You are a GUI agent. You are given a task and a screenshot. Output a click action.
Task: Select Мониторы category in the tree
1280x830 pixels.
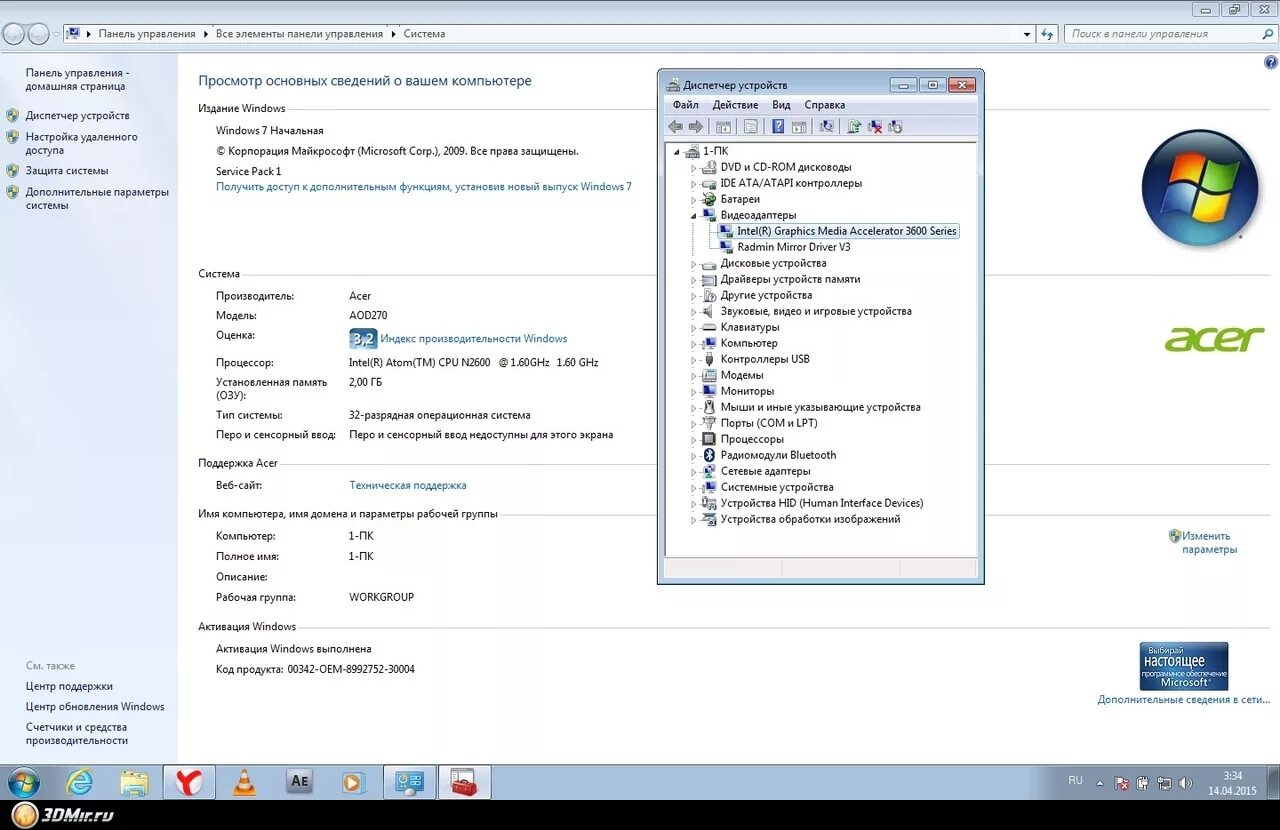coord(747,391)
